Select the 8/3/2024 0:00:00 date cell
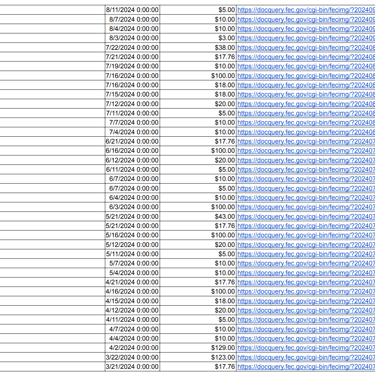Image resolution: width=375 pixels, height=375 pixels. 132,38
